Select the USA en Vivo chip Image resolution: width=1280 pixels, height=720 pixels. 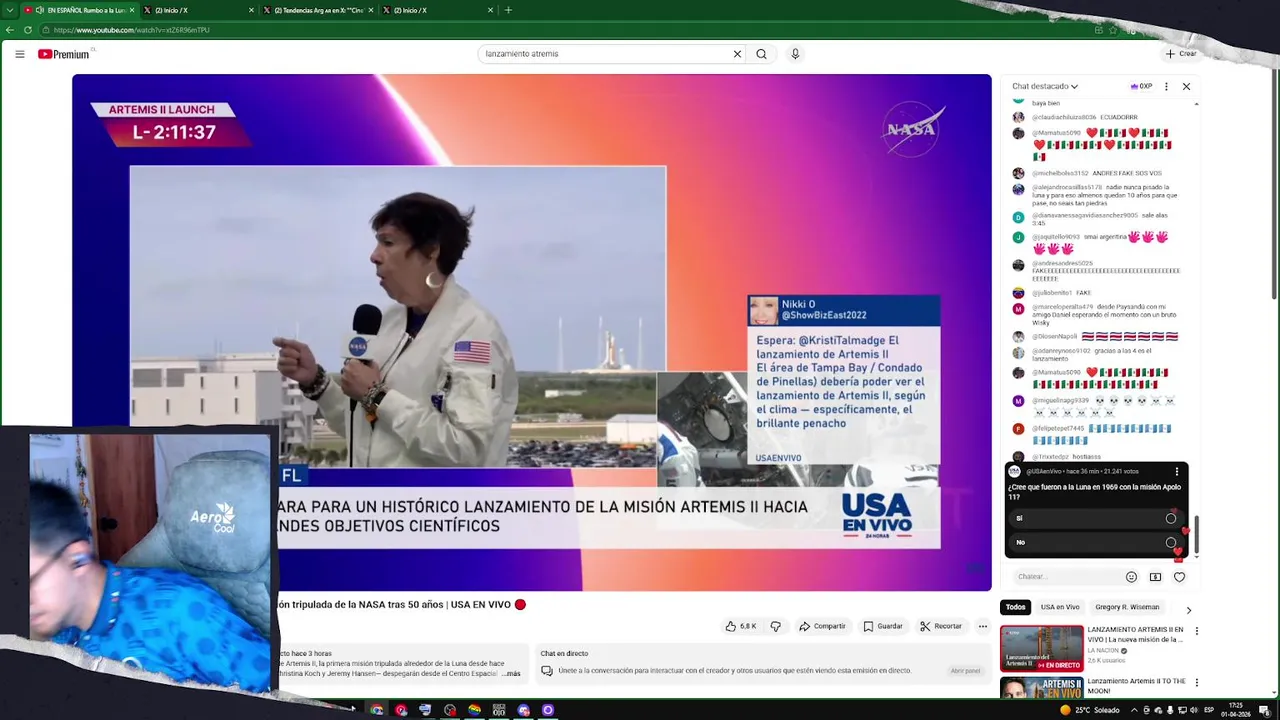click(1060, 607)
